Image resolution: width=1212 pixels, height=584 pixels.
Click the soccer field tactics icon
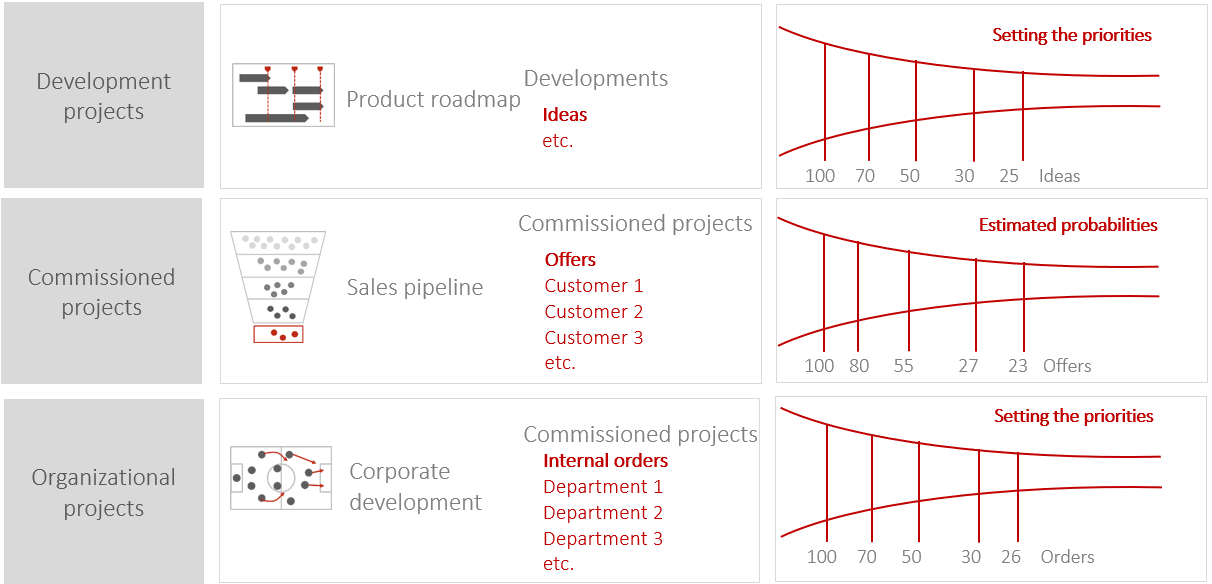(x=281, y=478)
